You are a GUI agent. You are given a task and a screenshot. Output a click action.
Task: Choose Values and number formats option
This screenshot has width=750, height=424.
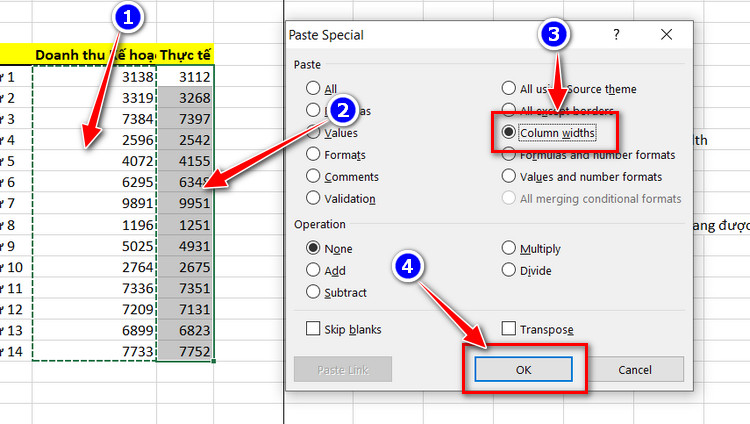(508, 176)
